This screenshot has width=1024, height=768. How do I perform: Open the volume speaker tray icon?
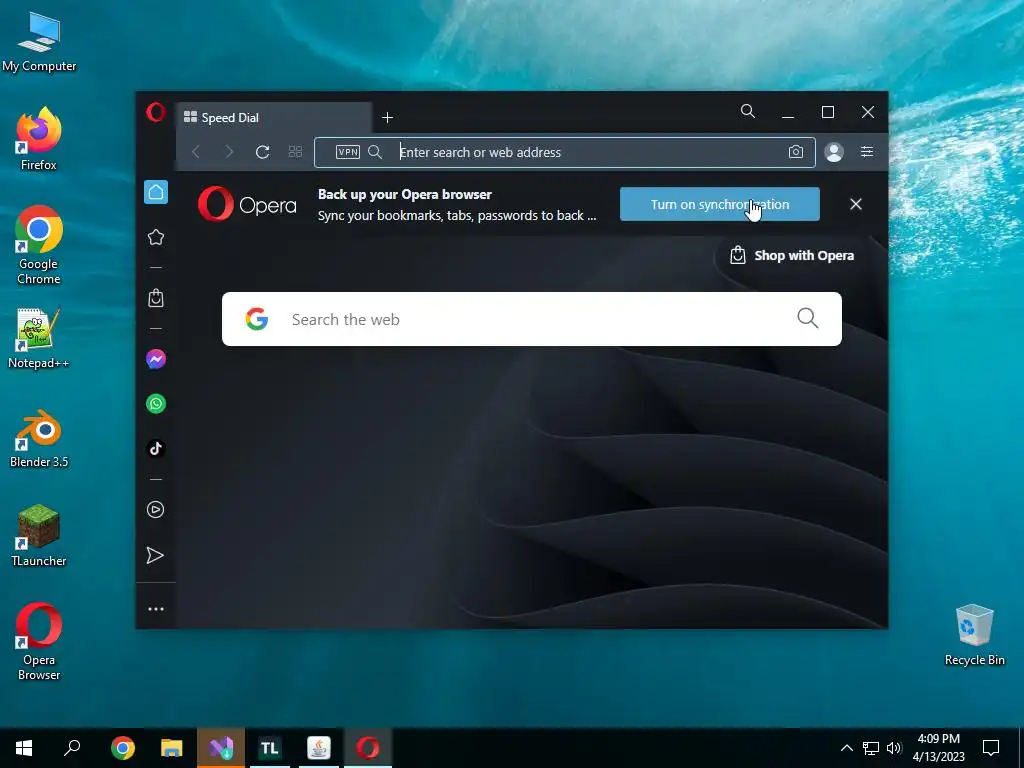point(893,748)
